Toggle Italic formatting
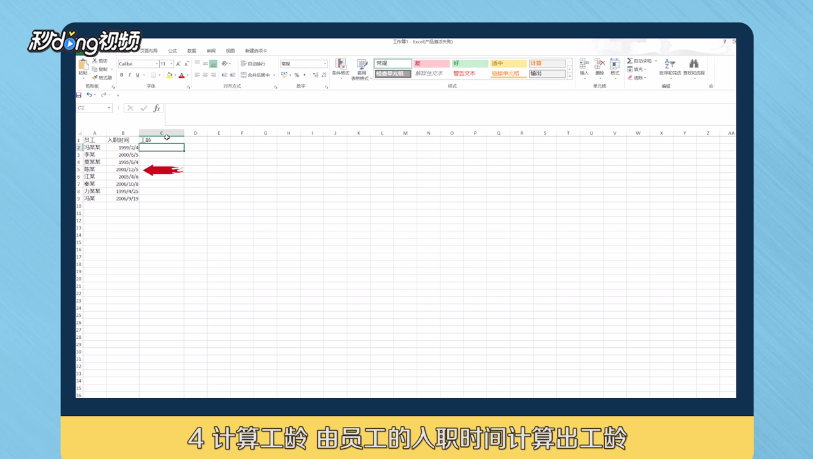The width and height of the screenshot is (813, 459). pos(130,75)
